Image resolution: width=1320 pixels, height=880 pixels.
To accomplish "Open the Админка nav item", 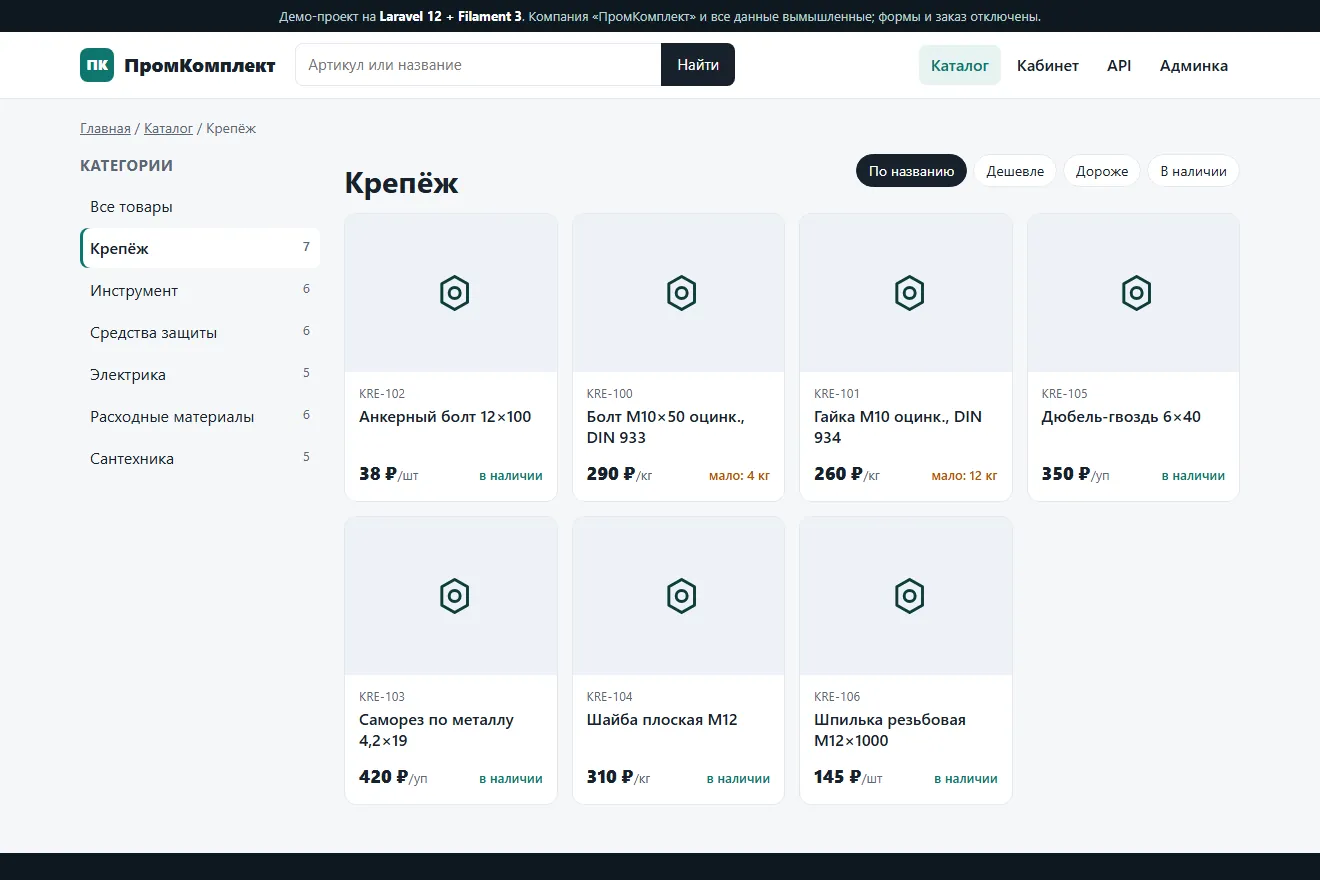I will click(1194, 65).
